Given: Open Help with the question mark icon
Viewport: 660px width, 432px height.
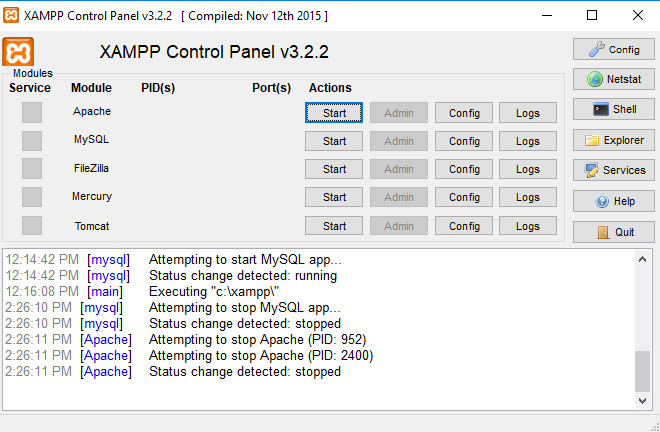Looking at the screenshot, I should pos(614,201).
